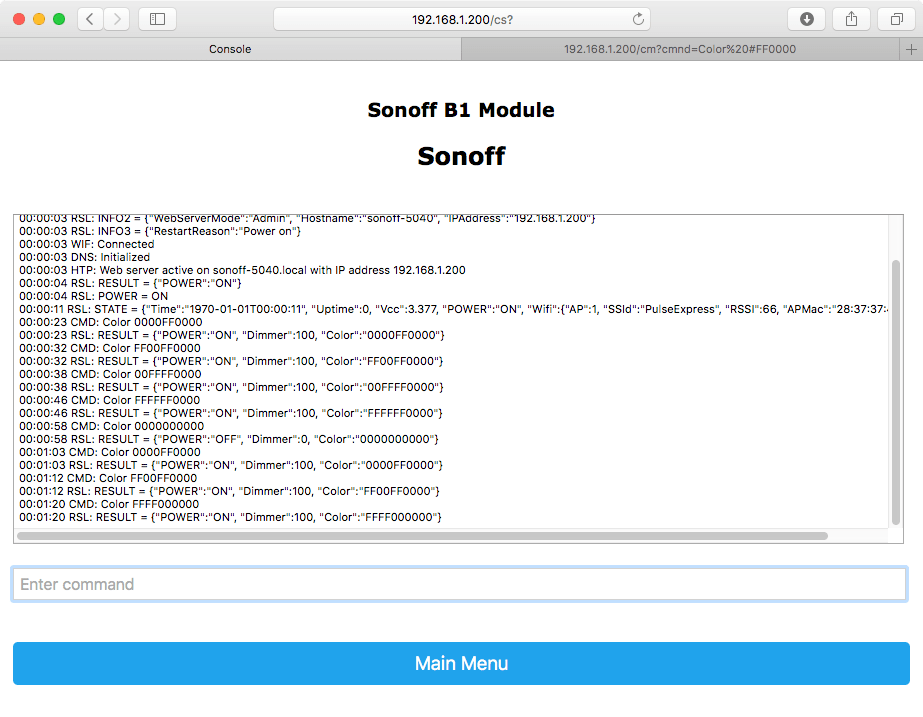
Task: Click the large Sonoff title
Action: coord(462,156)
